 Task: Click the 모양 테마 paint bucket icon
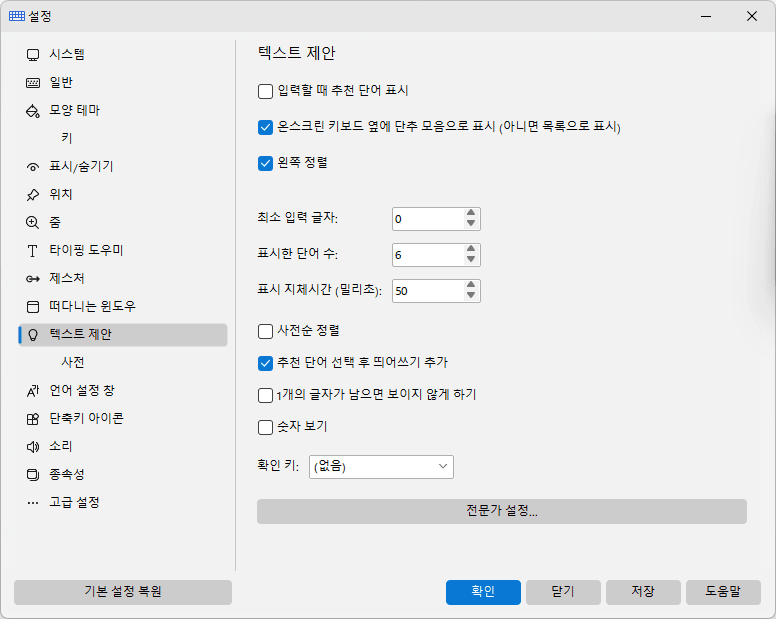pyautogui.click(x=33, y=111)
